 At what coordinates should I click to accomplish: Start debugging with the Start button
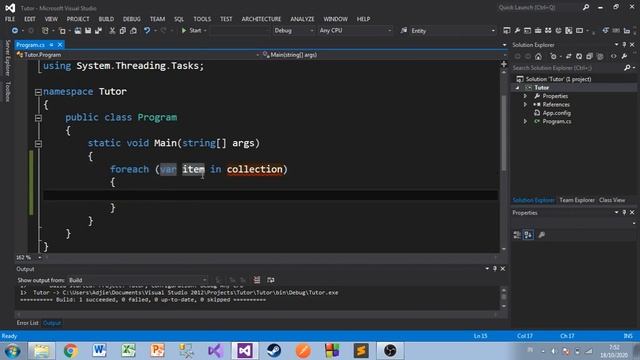(192, 31)
